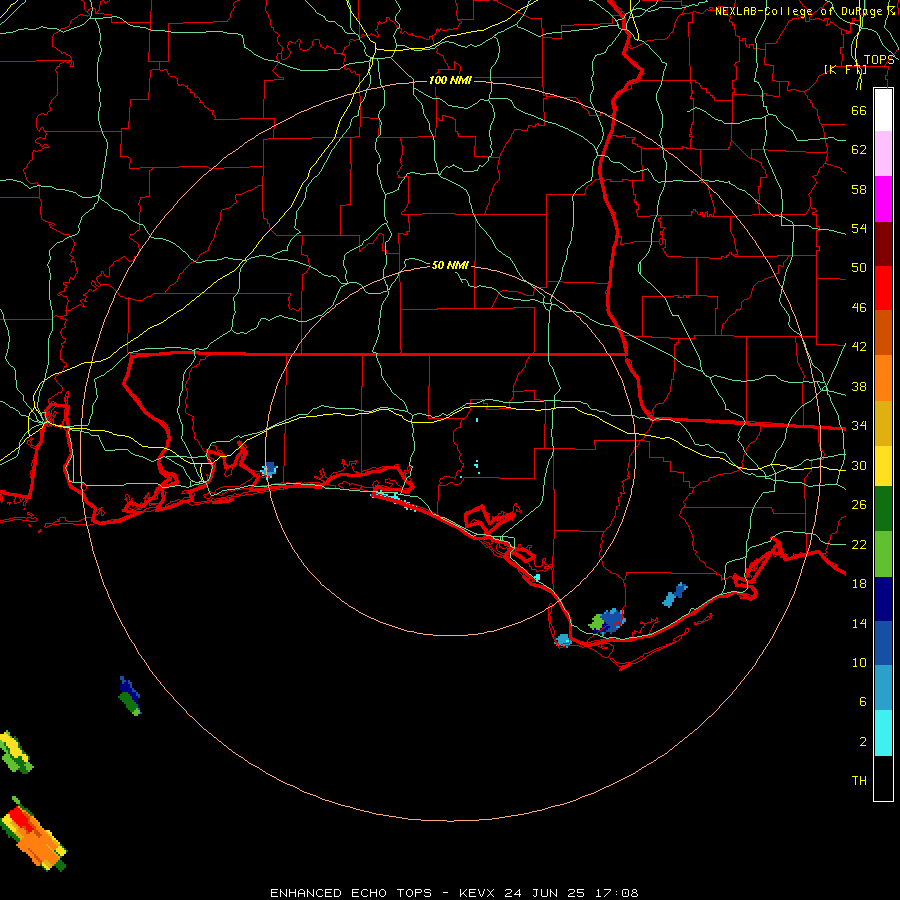Click the "62" scale label
This screenshot has height=900, width=900.
point(859,150)
